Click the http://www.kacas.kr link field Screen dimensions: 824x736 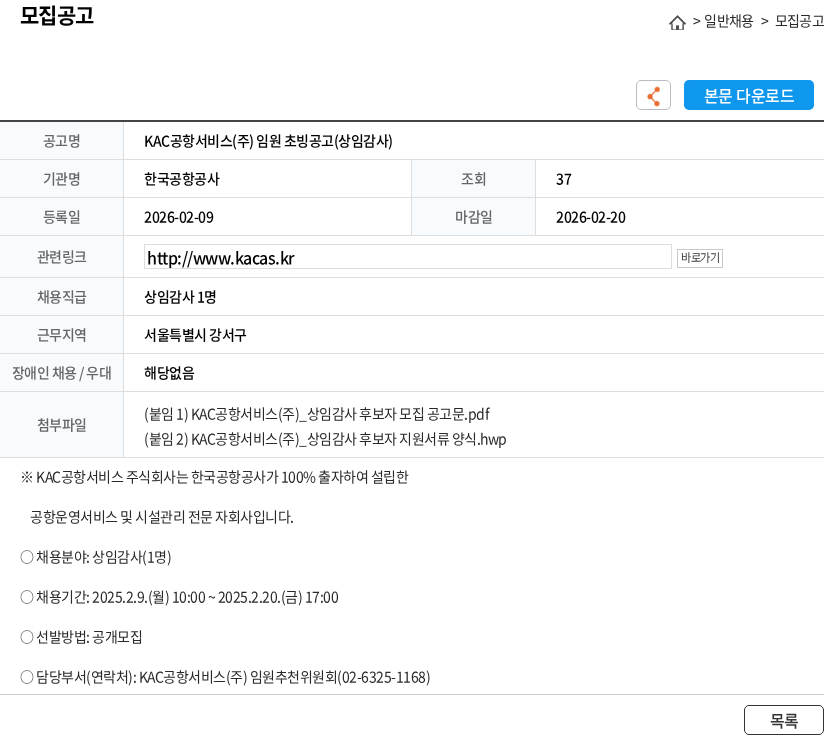408,257
